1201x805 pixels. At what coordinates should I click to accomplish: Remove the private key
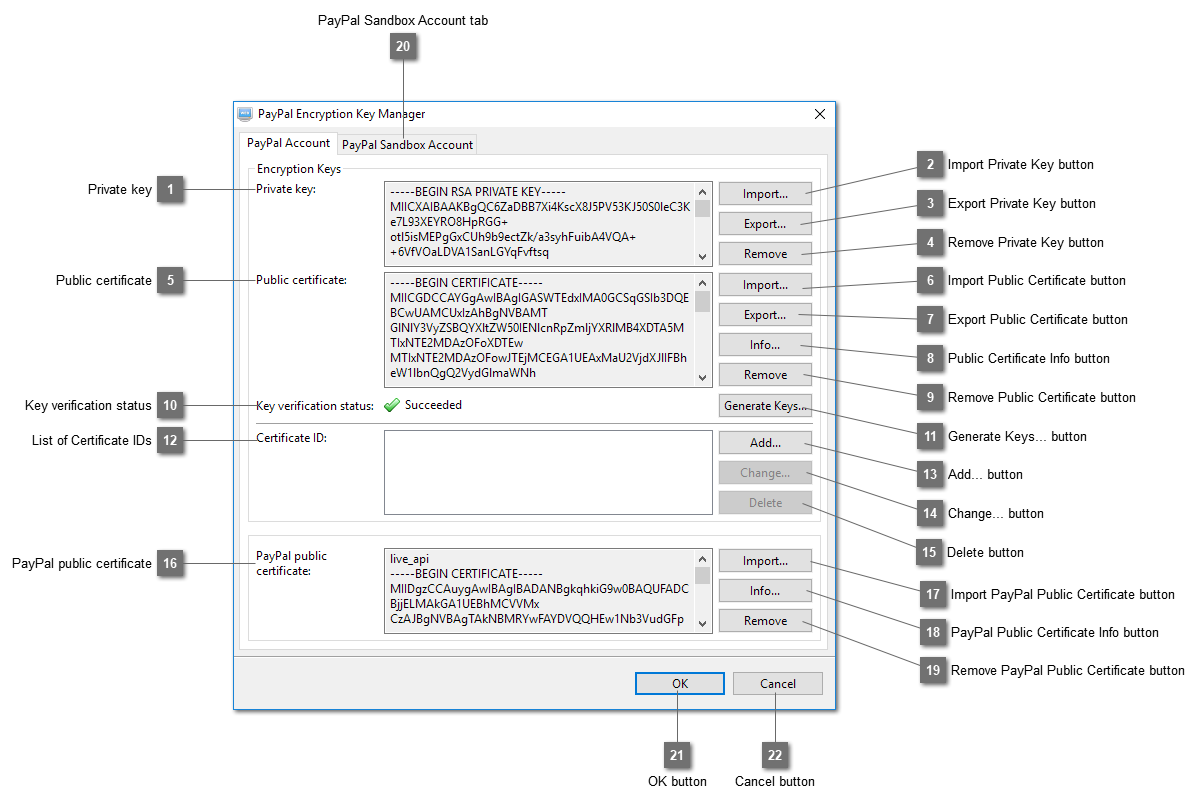(x=765, y=253)
